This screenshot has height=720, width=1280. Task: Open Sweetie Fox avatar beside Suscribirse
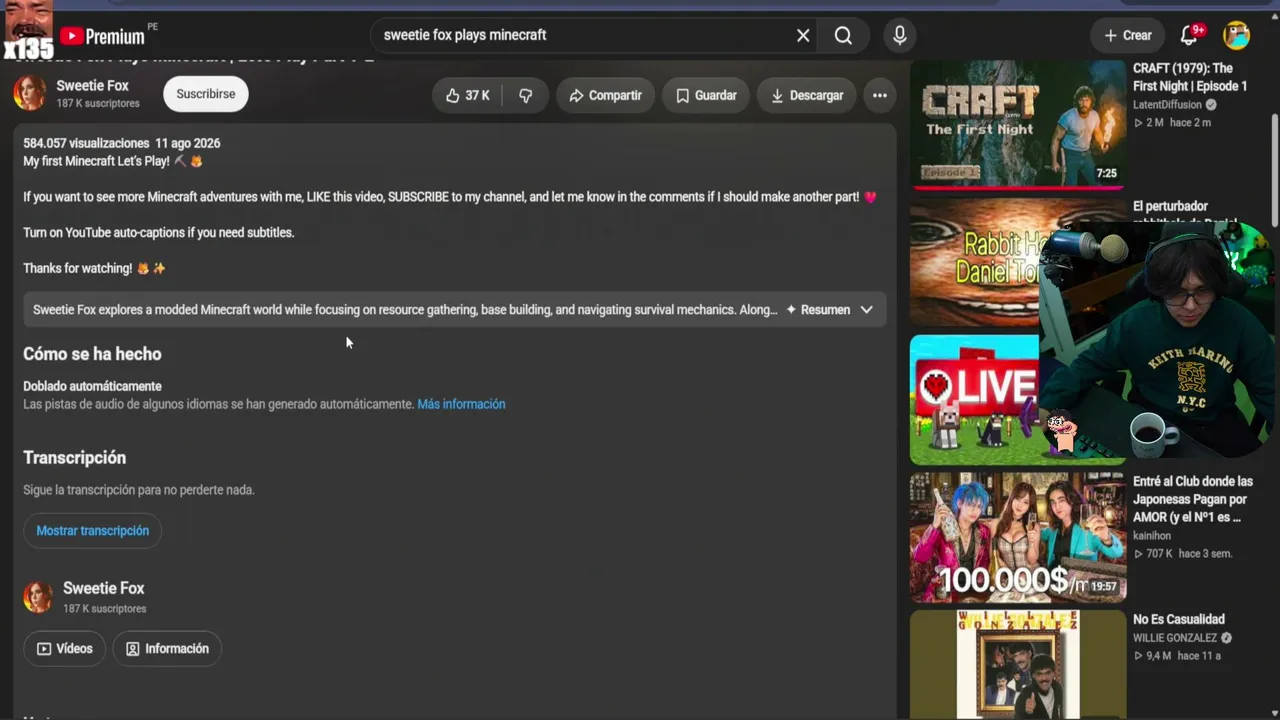coord(30,94)
